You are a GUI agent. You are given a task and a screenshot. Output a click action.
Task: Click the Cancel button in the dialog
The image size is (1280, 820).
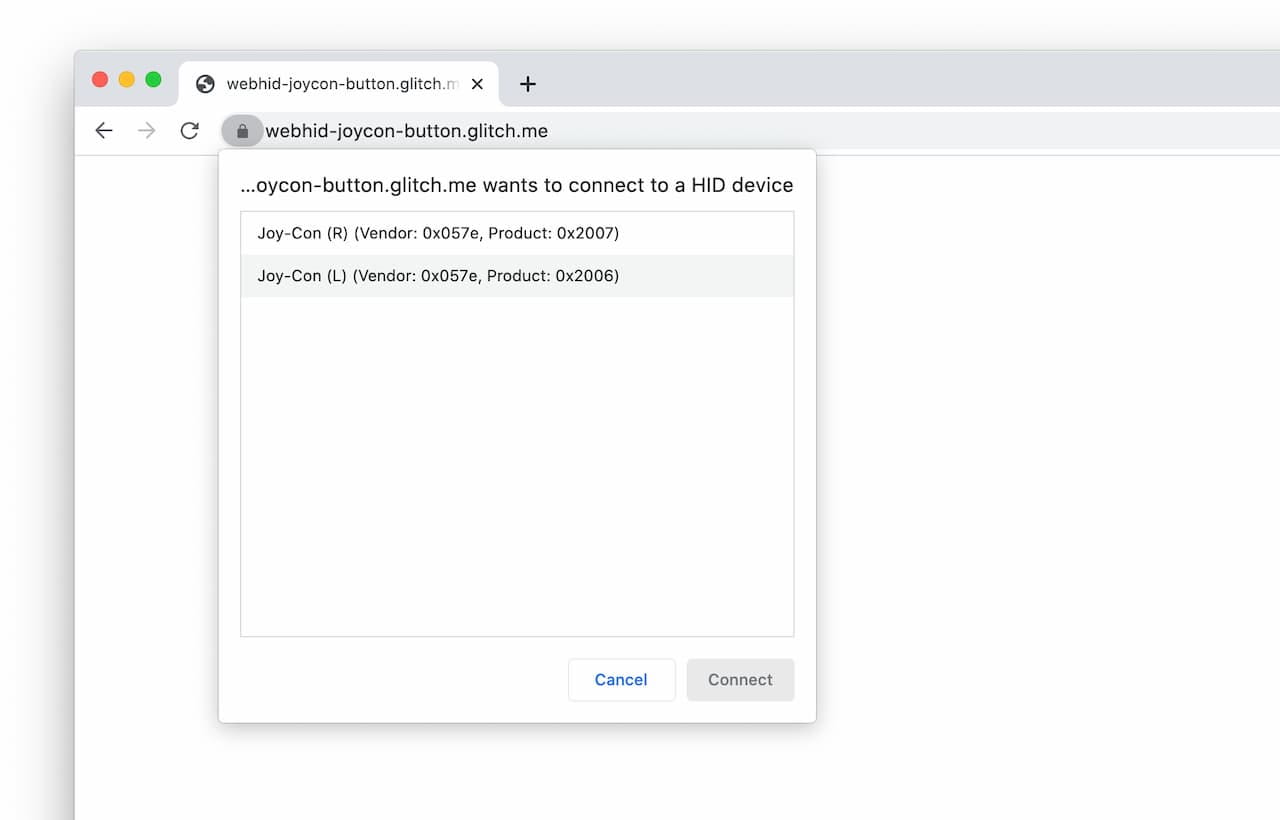(x=621, y=679)
